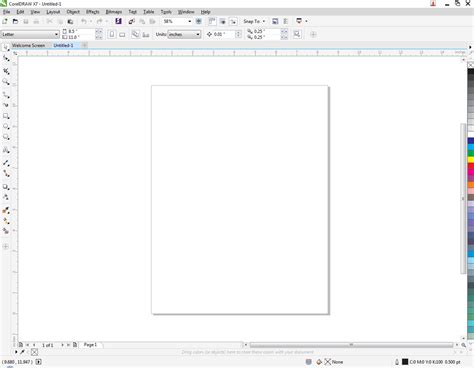The height and width of the screenshot is (368, 474).
Task: Click the property bar quick customize plus
Action: tap(313, 34)
